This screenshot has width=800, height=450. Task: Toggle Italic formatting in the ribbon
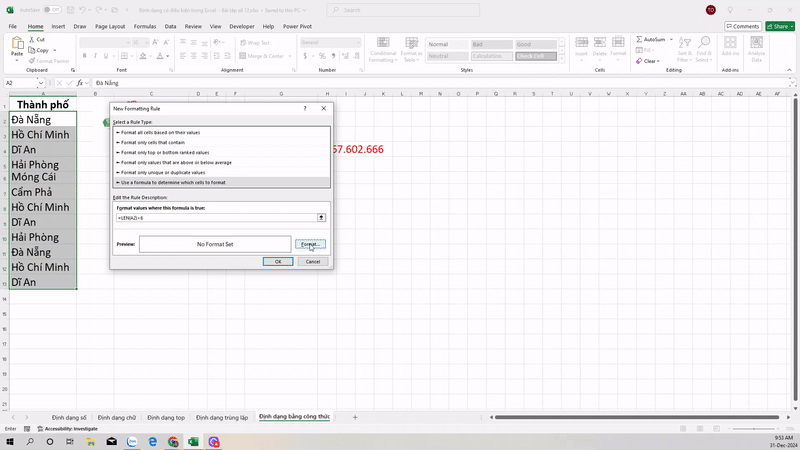[x=95, y=56]
